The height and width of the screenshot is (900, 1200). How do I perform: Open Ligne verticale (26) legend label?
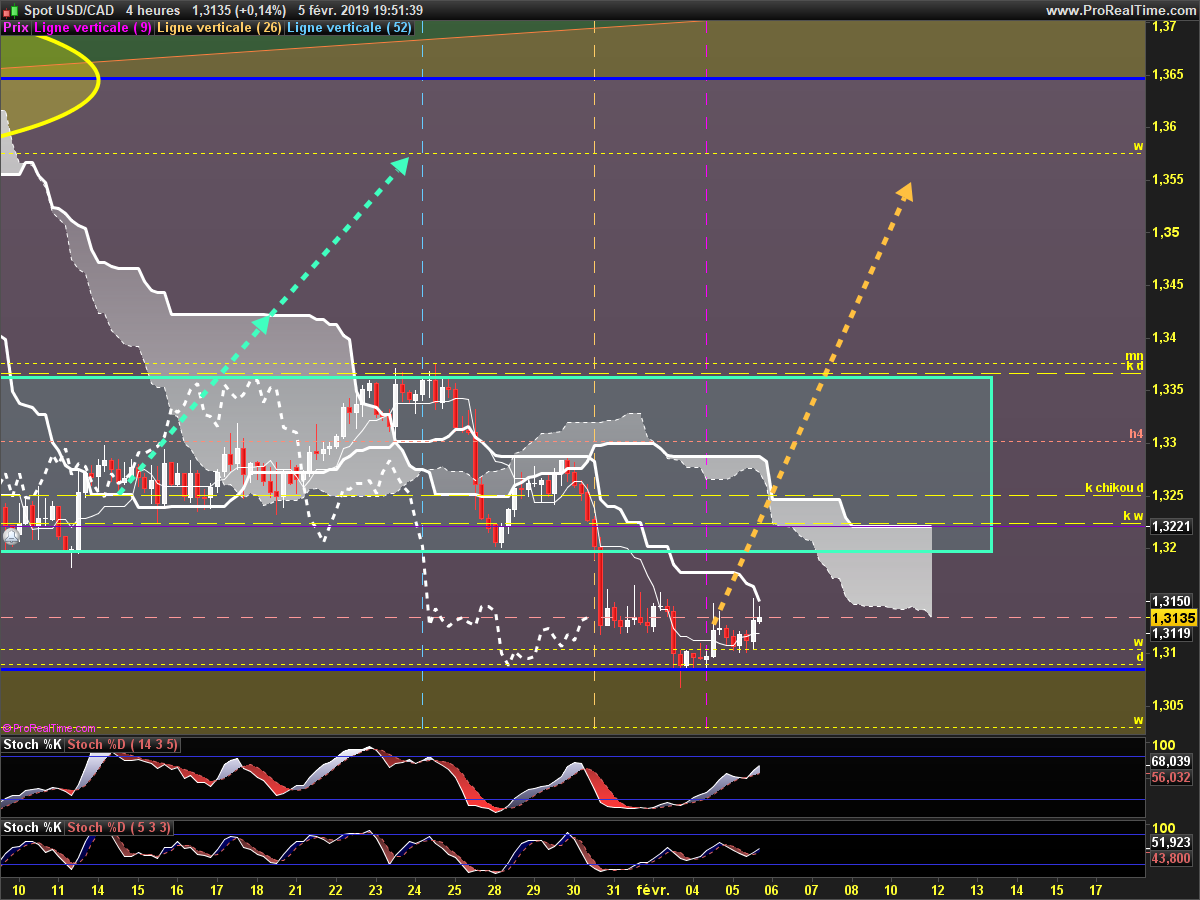tap(219, 28)
